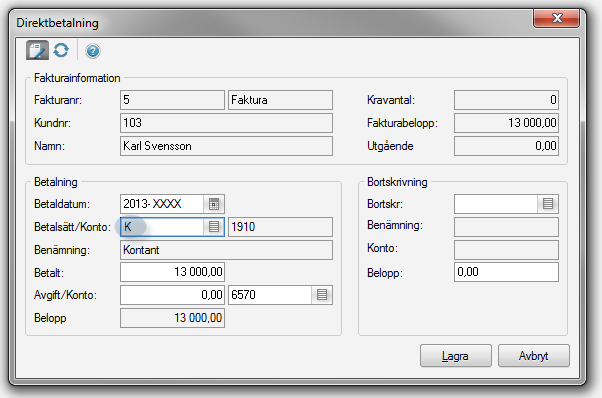The image size is (602, 398).
Task: Click the Fakturabelopp field
Action: [x=506, y=123]
